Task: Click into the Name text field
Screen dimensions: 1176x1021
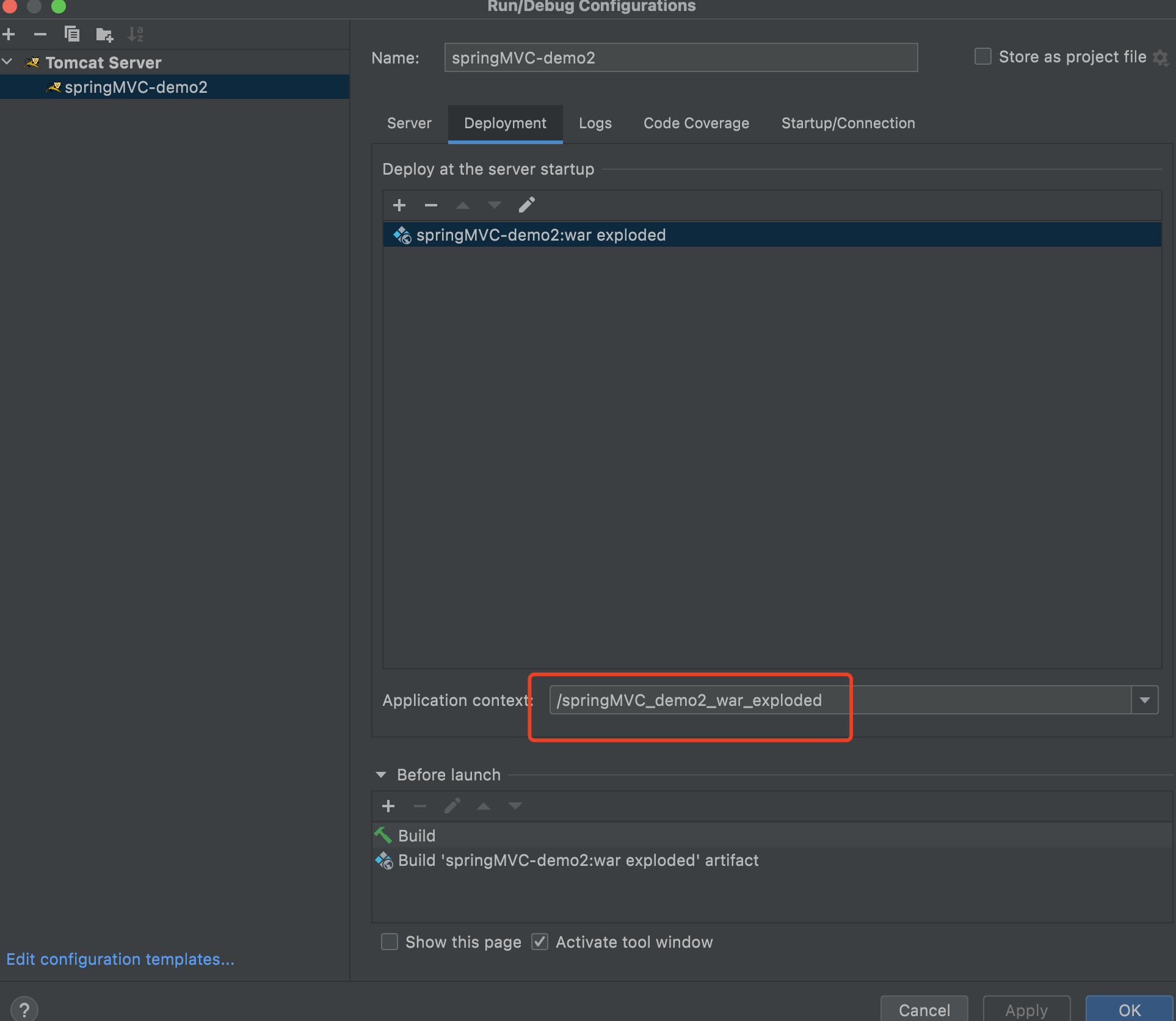Action: point(681,58)
